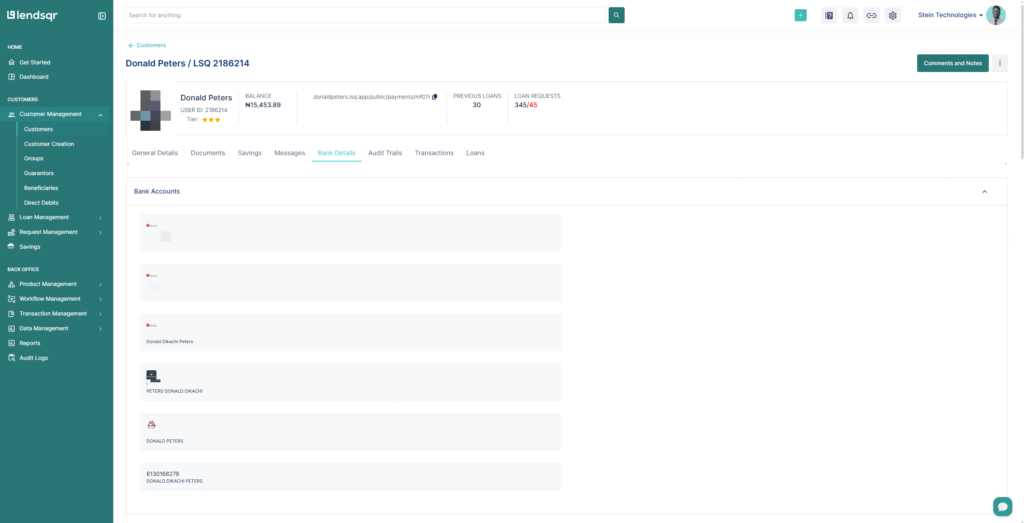Viewport: 1024px width, 523px height.
Task: Select the 8130168278 bank account card
Action: click(351, 477)
